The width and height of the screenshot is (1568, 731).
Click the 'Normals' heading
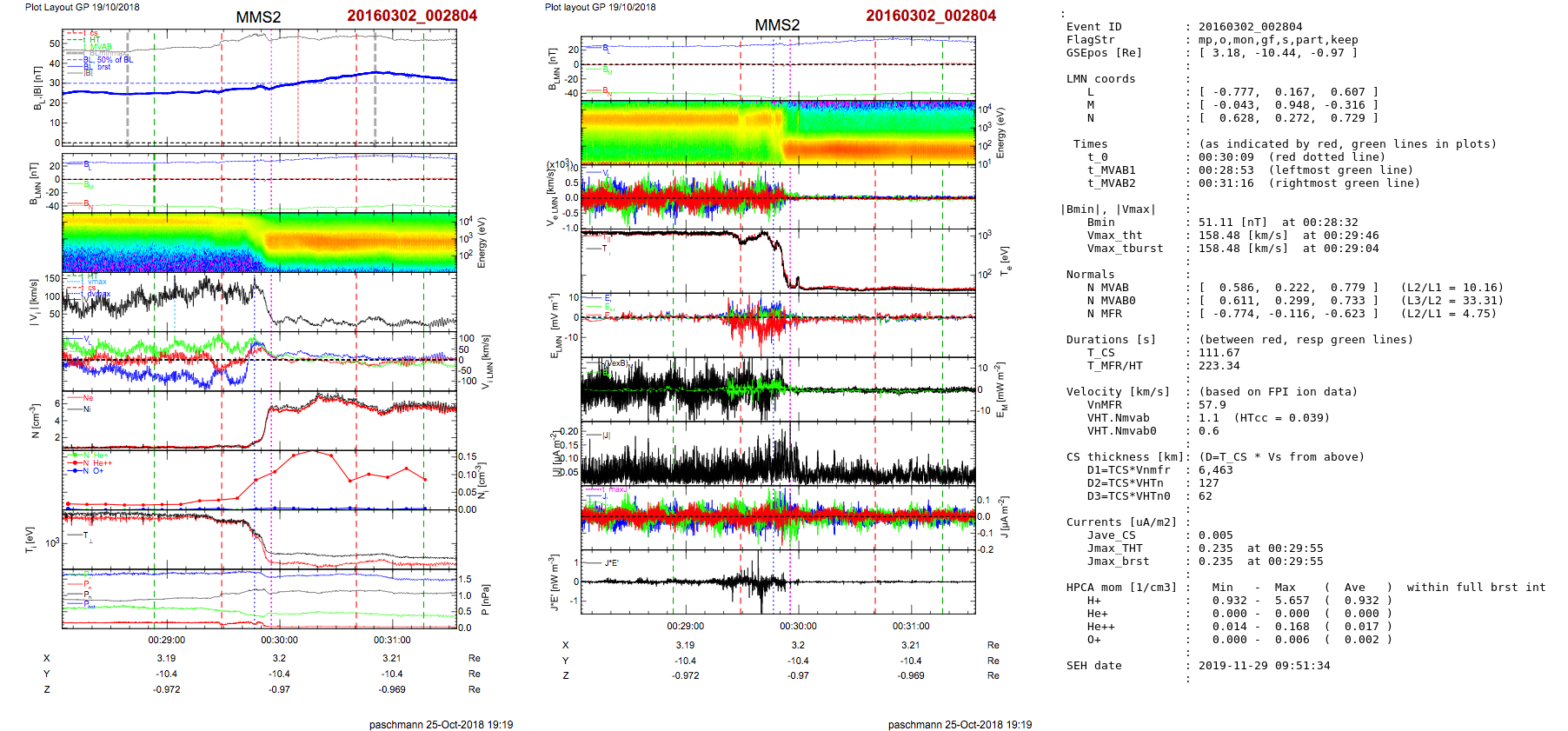pyautogui.click(x=1090, y=275)
